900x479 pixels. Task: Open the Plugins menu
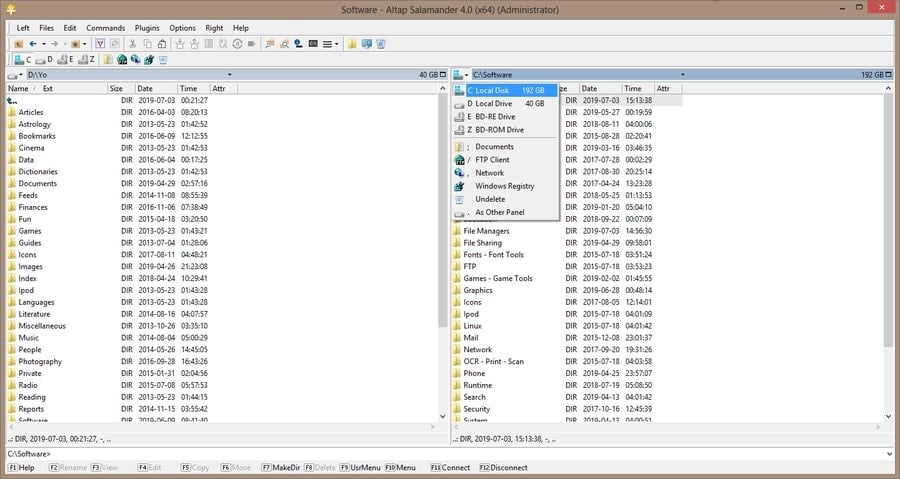[147, 28]
